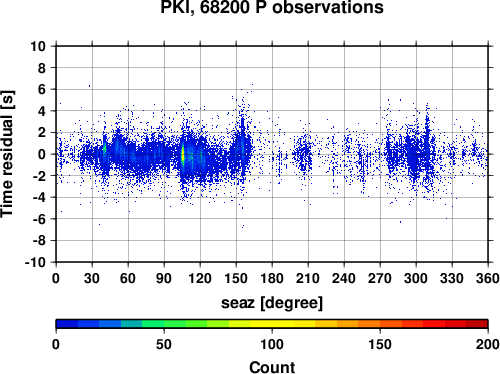This screenshot has width=500, height=374.
Task: Click the colorbar tick label 50
Action: pos(164,344)
